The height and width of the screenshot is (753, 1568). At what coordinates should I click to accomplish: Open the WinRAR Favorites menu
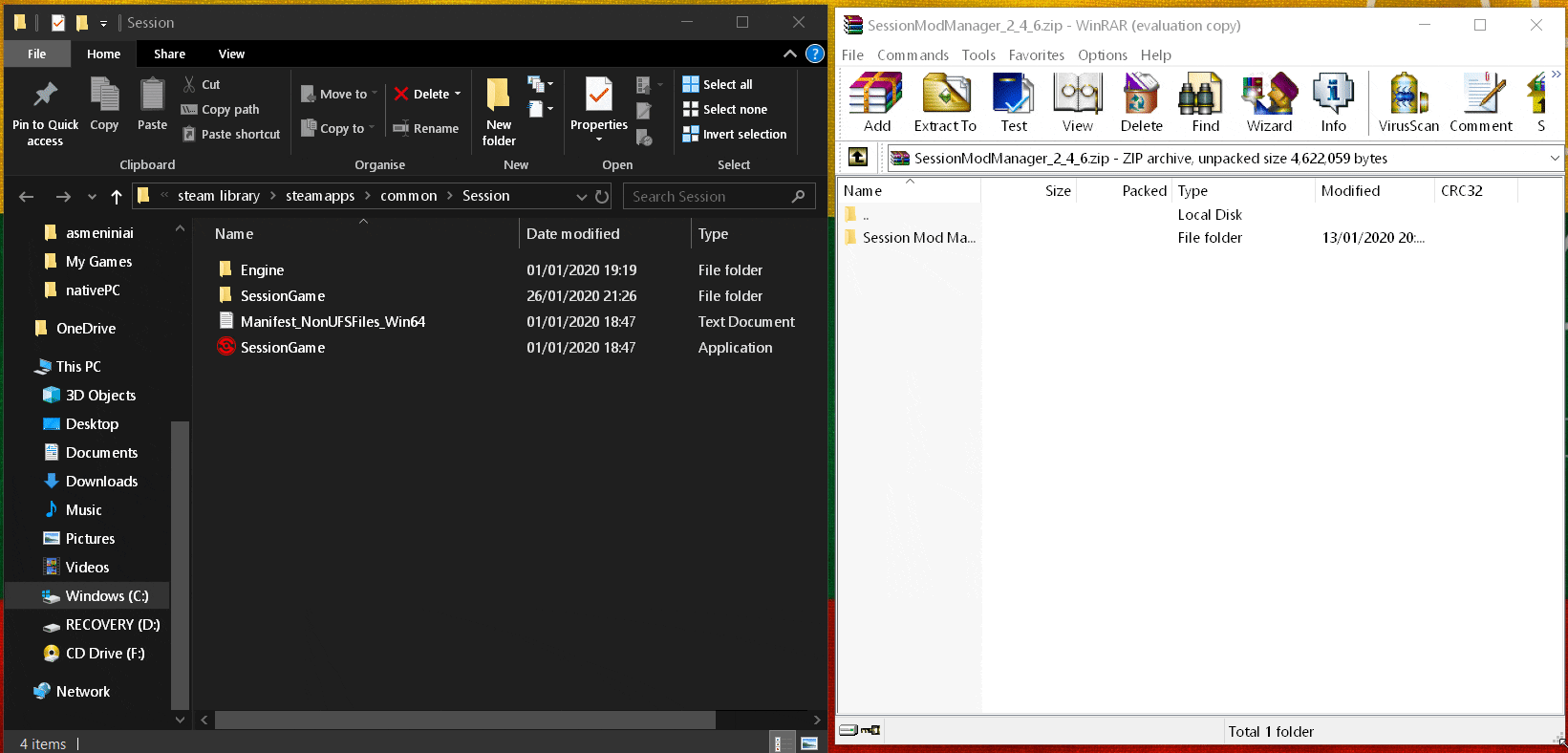1036,54
